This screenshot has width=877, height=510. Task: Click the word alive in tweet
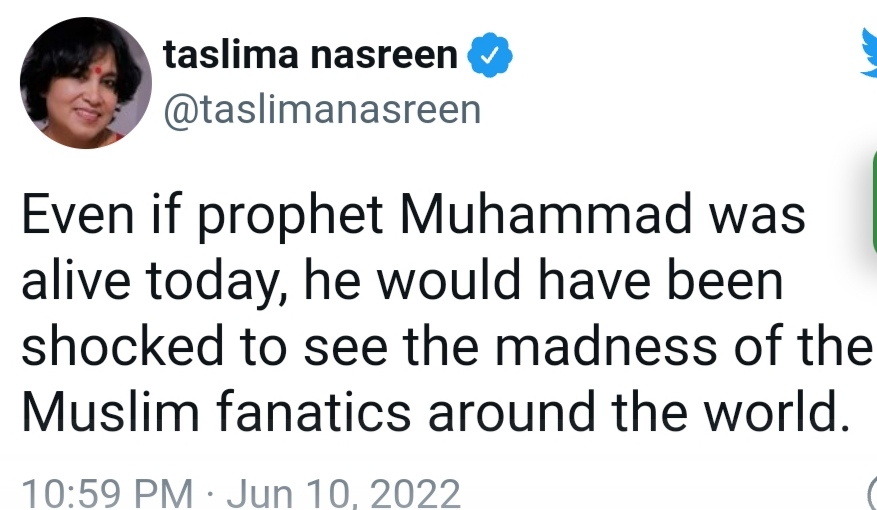(x=76, y=280)
